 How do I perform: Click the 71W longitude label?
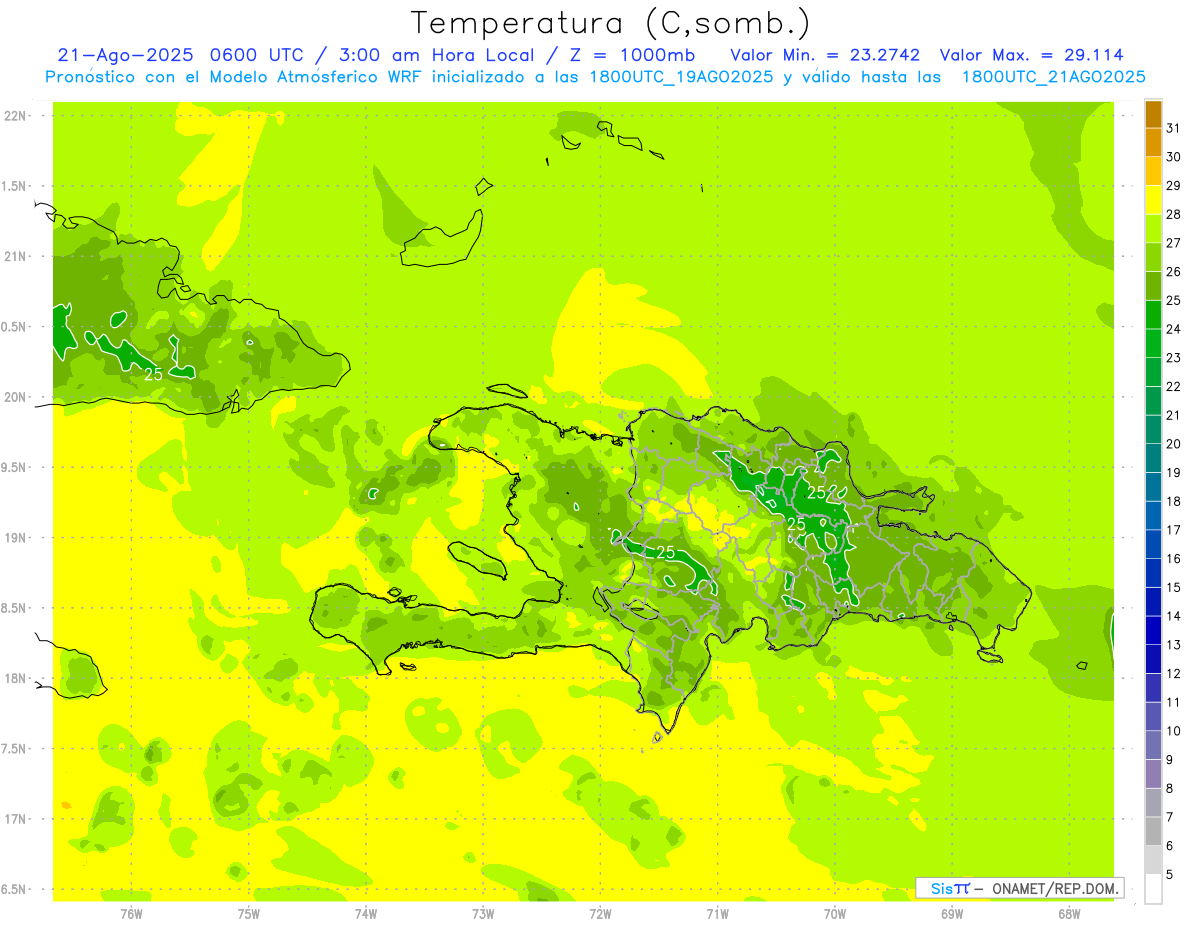pyautogui.click(x=717, y=913)
